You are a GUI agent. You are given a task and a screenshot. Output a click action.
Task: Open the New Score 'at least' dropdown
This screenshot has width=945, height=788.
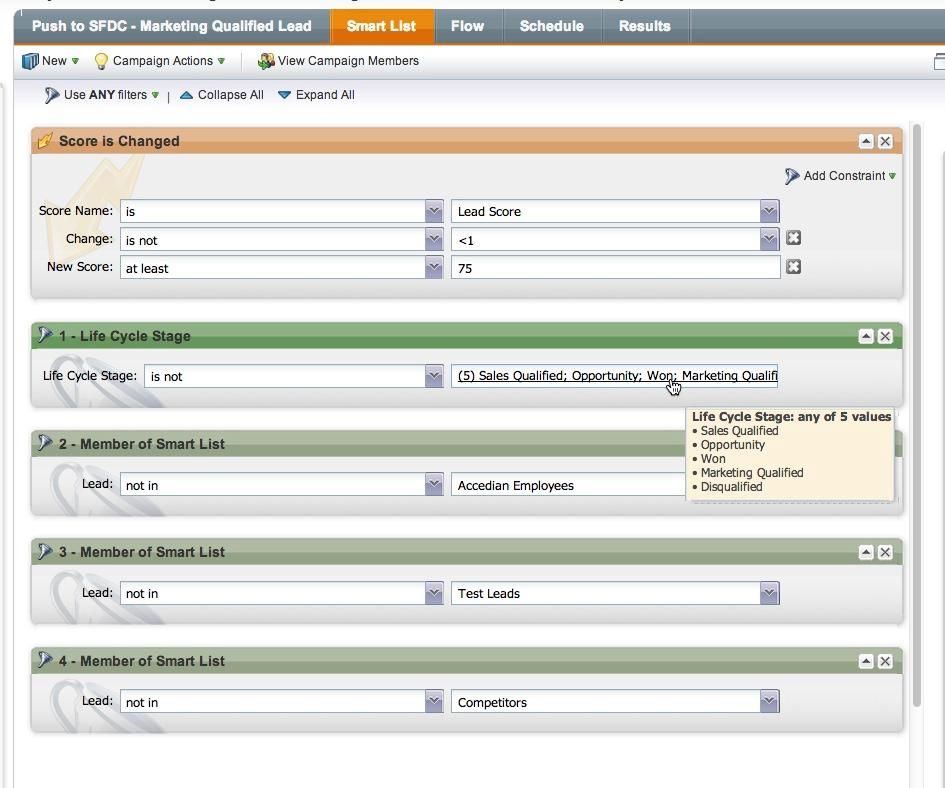tap(434, 268)
